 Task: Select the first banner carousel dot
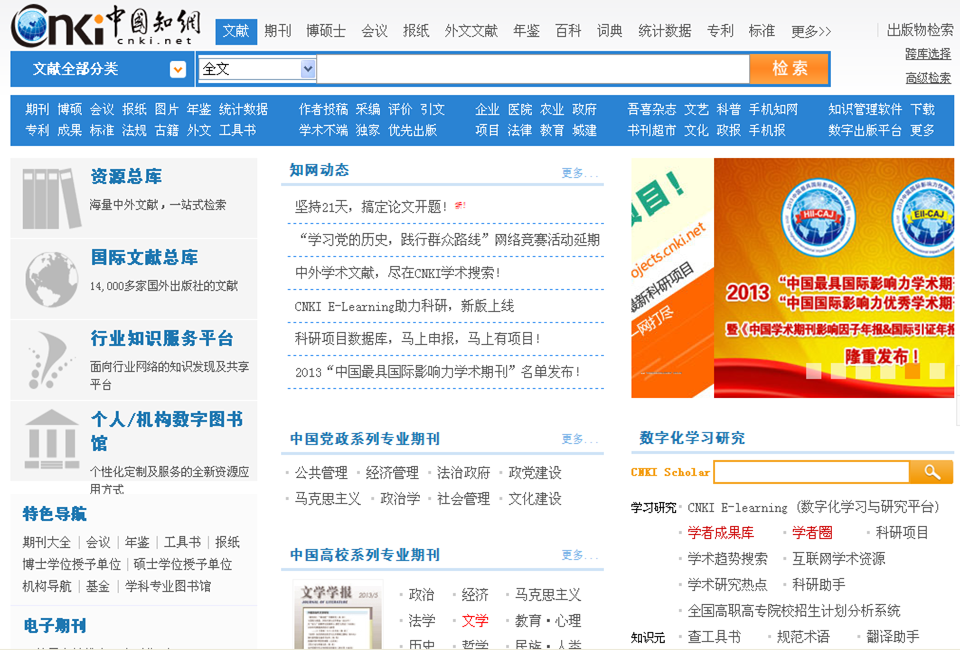(814, 371)
